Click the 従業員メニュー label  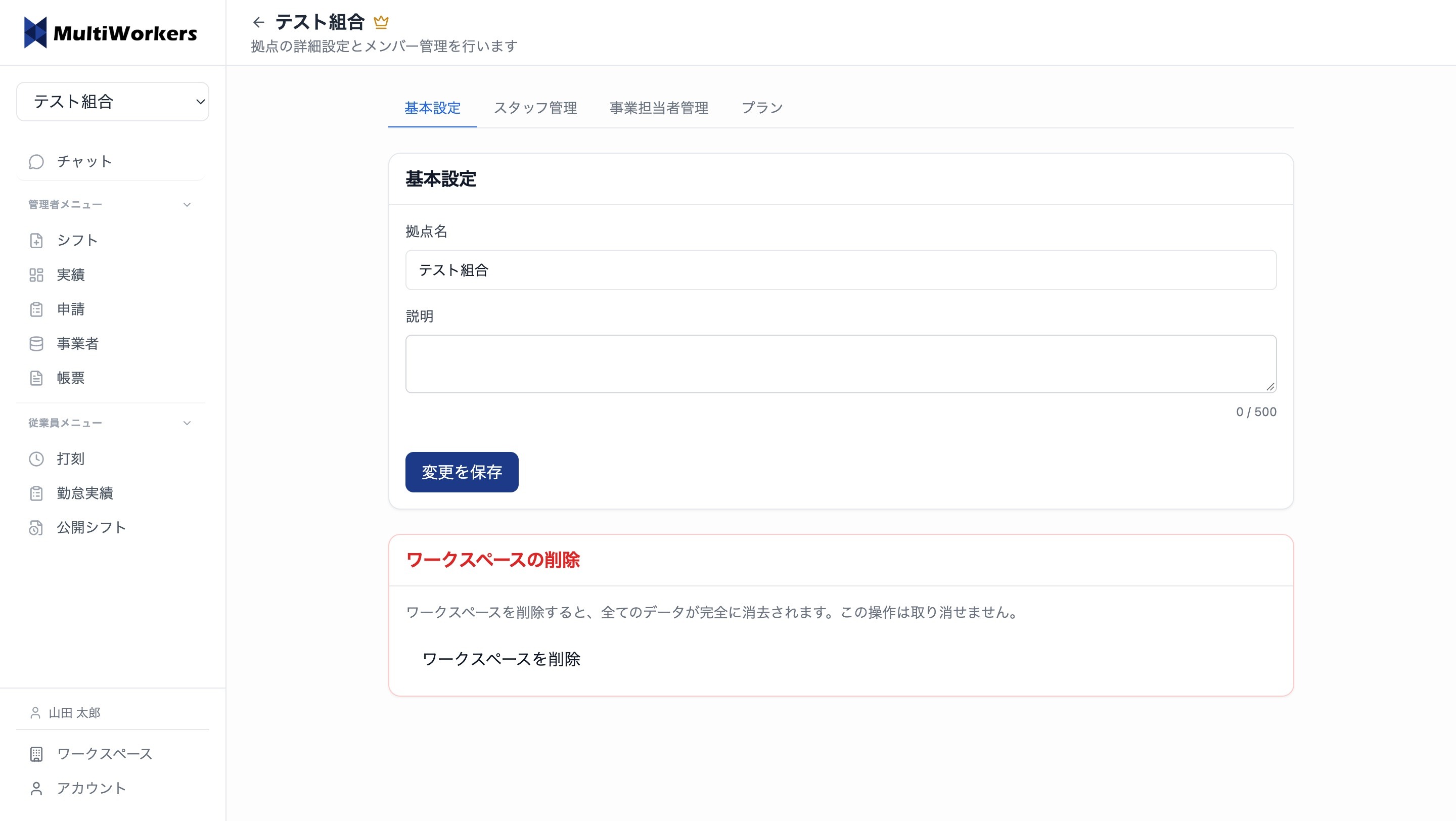point(65,423)
